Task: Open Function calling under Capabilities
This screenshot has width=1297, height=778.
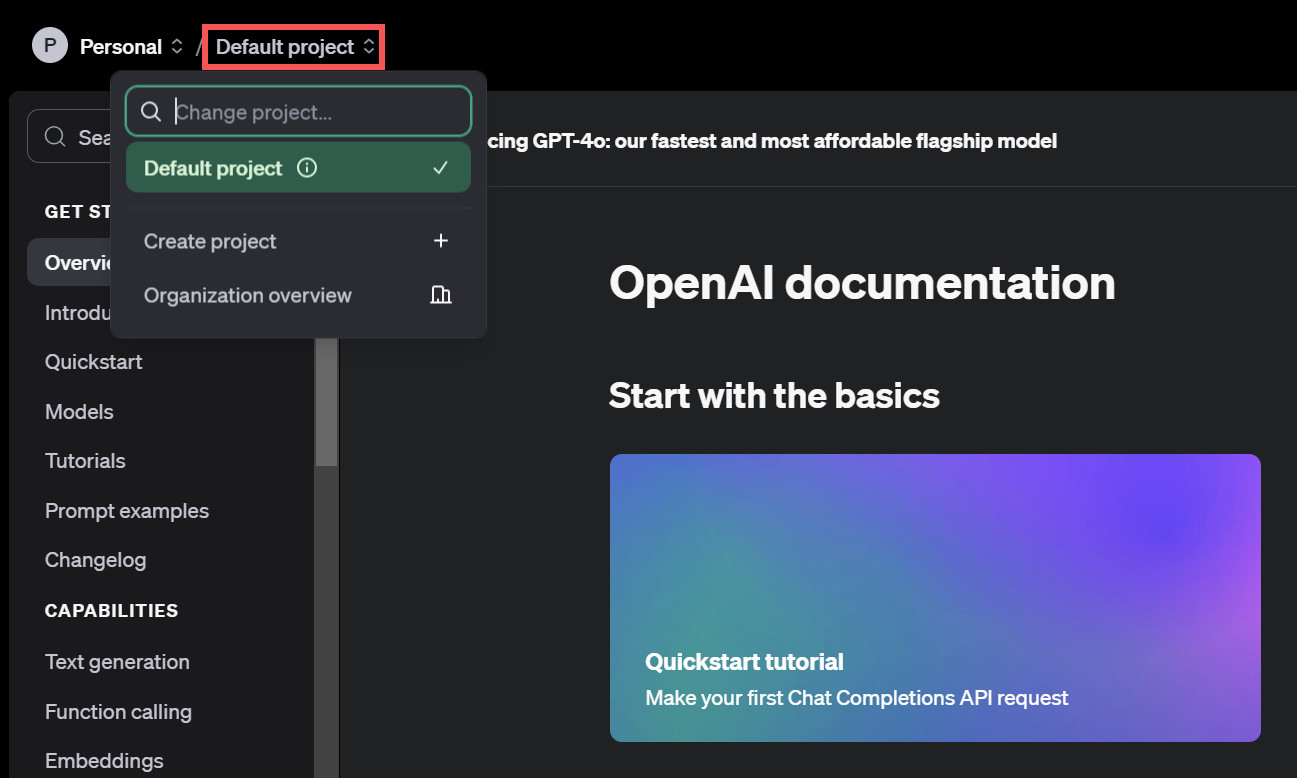Action: point(118,712)
